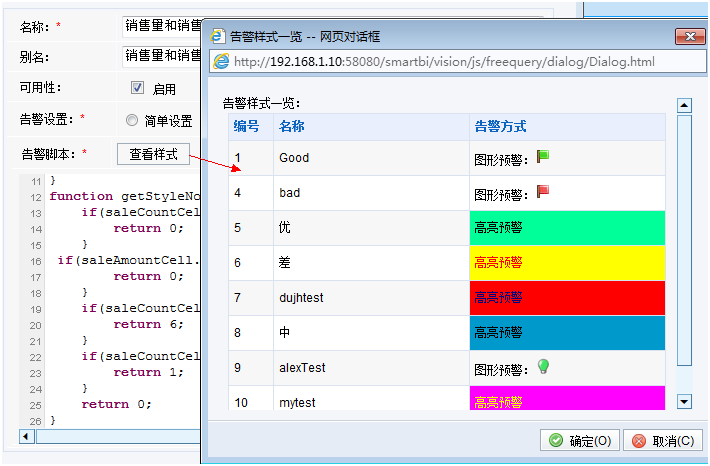Click the IE icon in dialog title bar
The width and height of the screenshot is (710, 466).
tap(218, 36)
